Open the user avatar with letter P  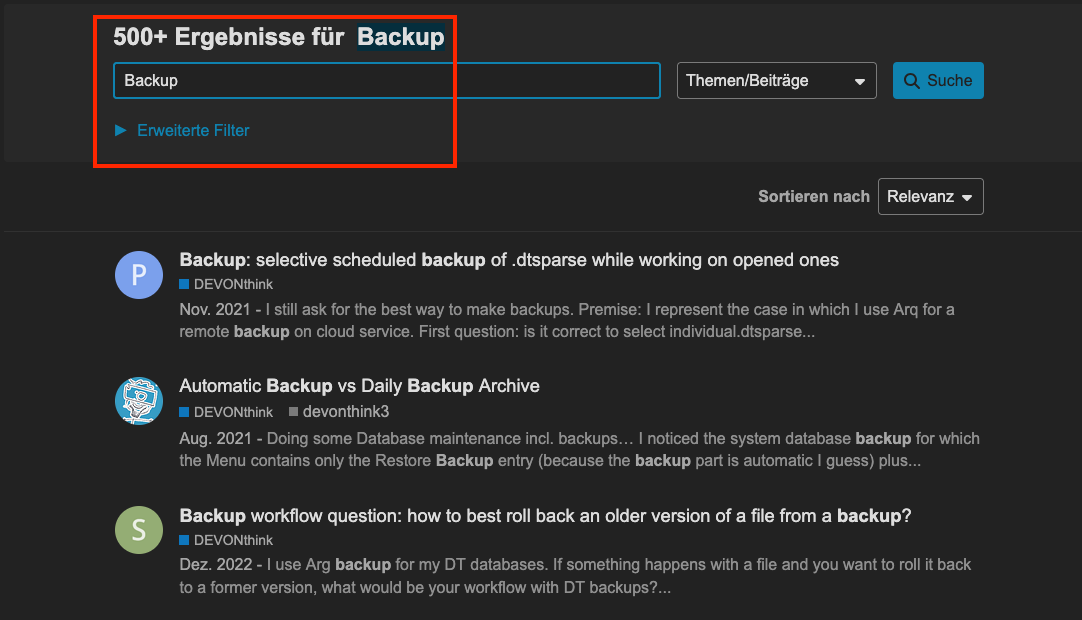pos(139,275)
